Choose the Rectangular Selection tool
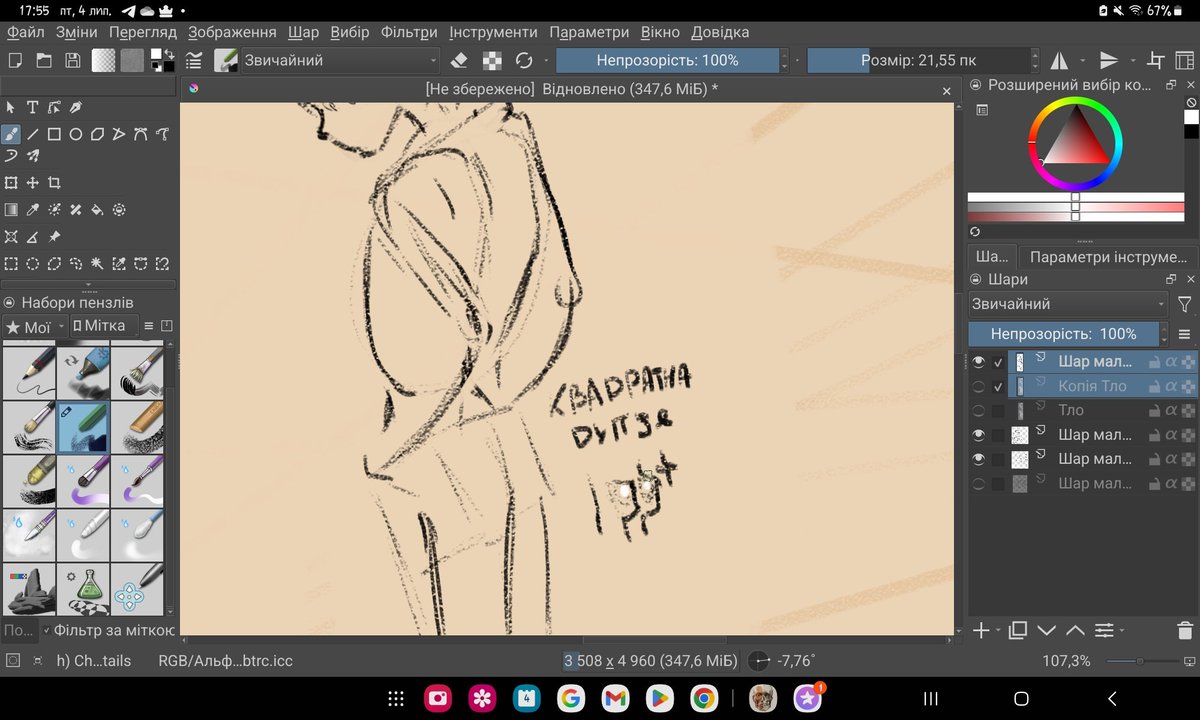The height and width of the screenshot is (720, 1200). pyautogui.click(x=11, y=264)
